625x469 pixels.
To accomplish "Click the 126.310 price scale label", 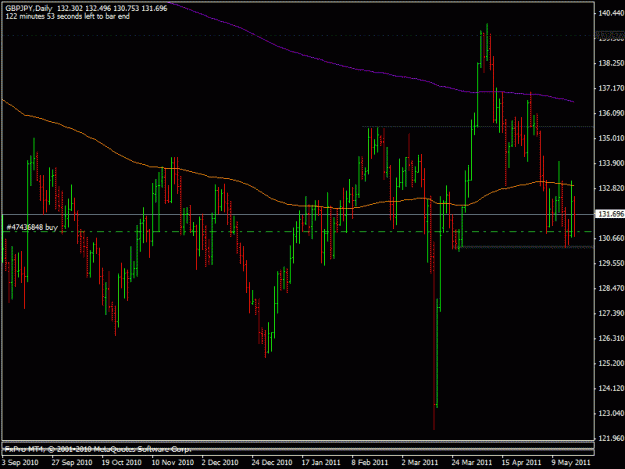I will (x=611, y=338).
